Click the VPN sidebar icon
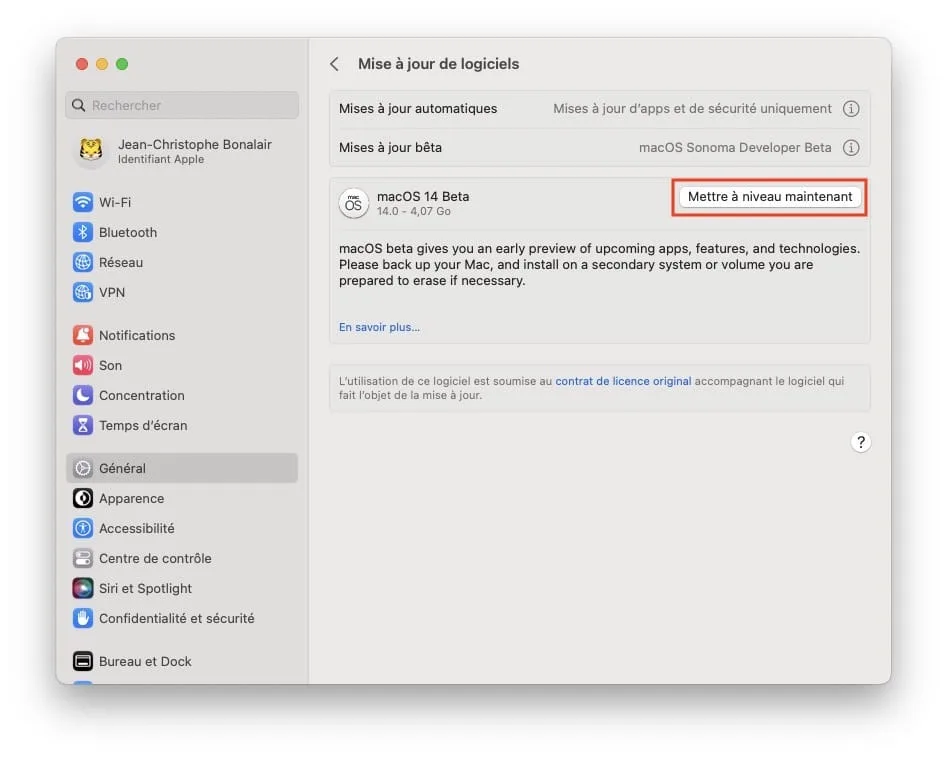 [83, 292]
